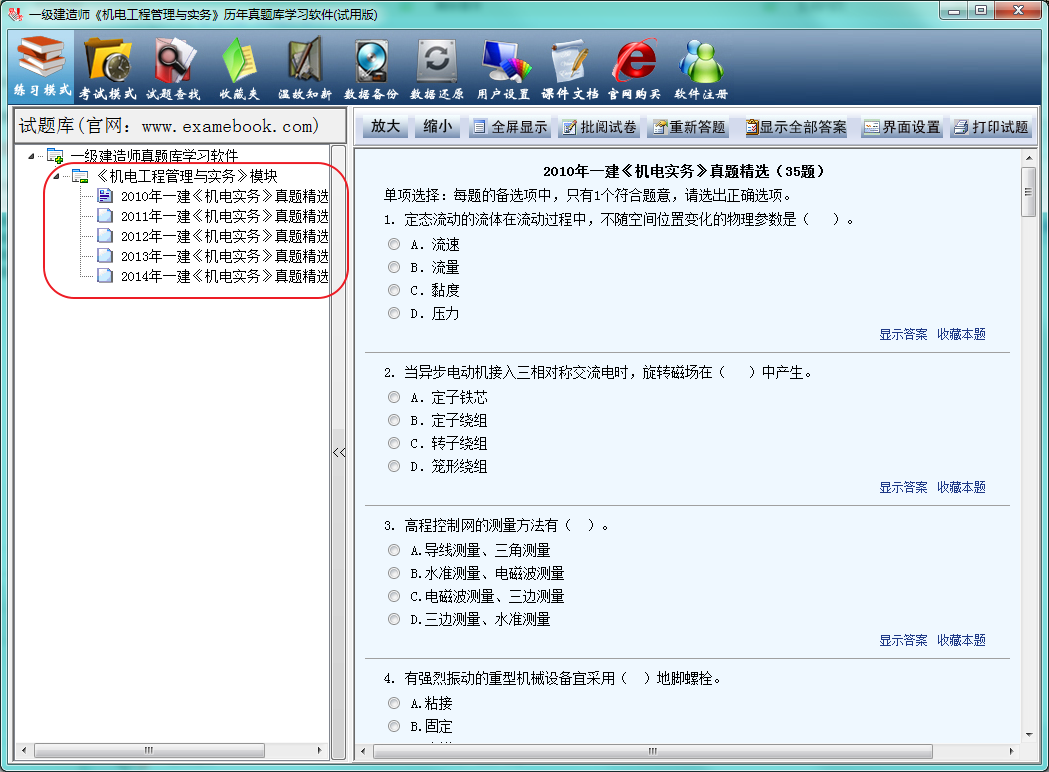Screen dimensions: 1049x772
Task: Select option C. 转子绕组
Action: [x=394, y=443]
